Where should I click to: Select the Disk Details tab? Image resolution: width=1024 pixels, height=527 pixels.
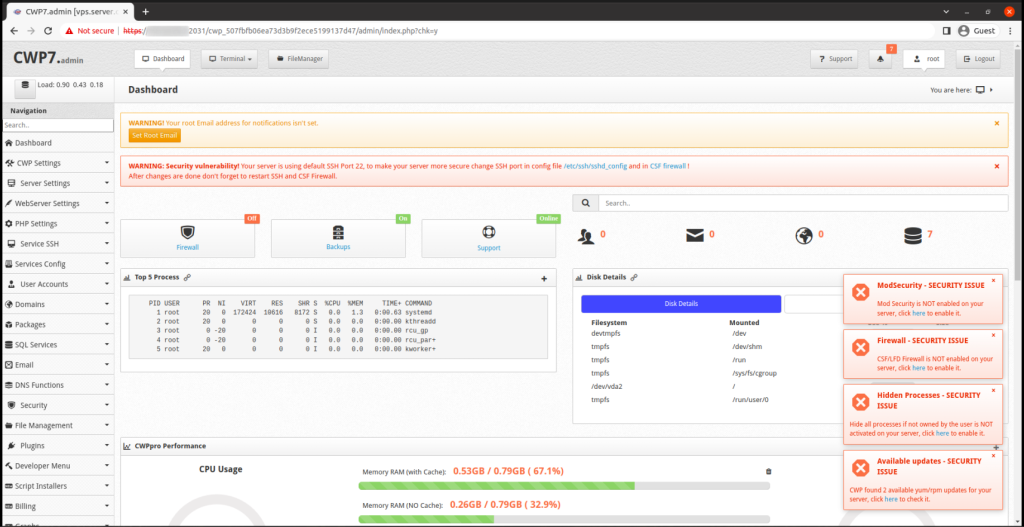(x=681, y=304)
